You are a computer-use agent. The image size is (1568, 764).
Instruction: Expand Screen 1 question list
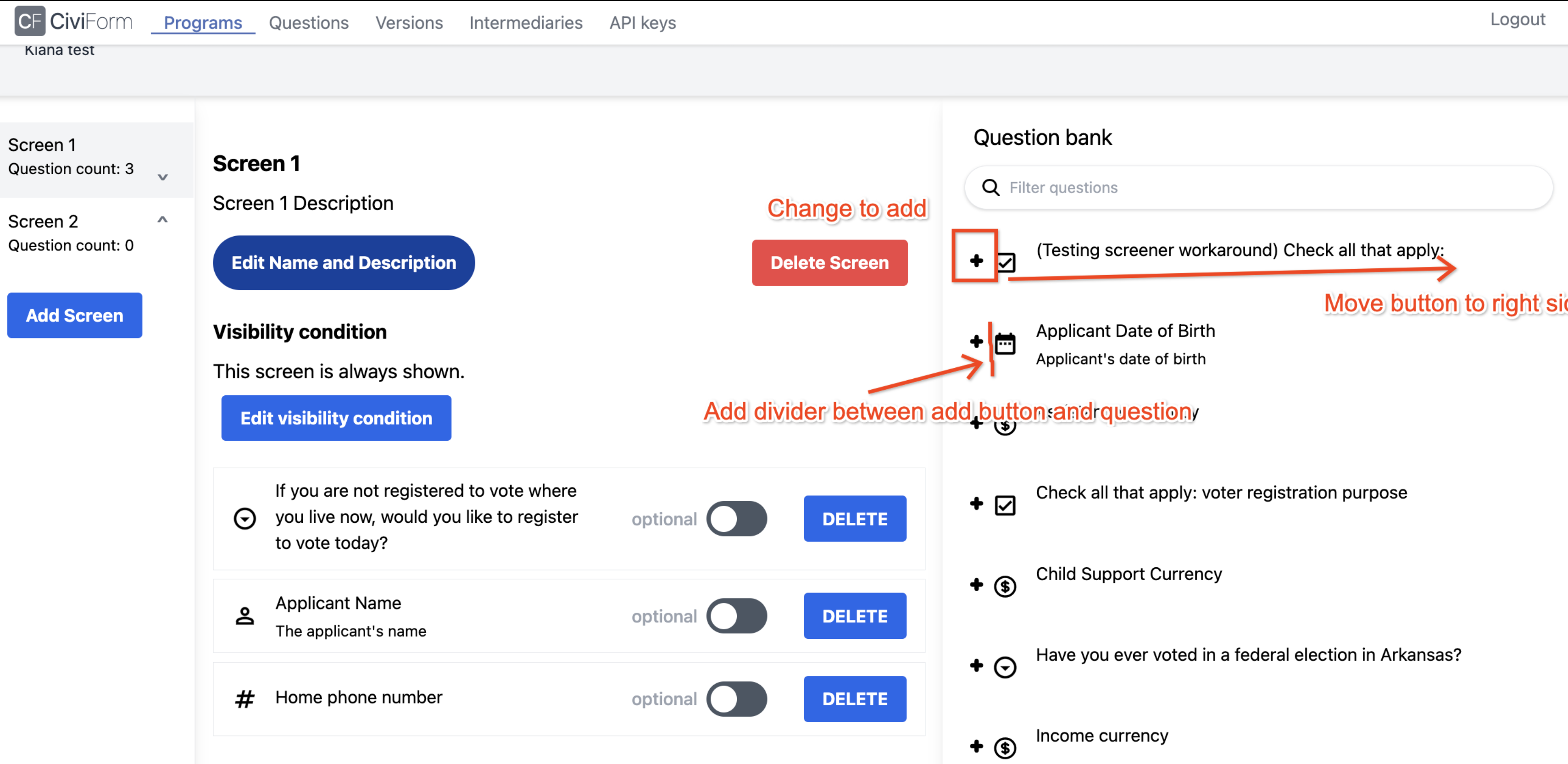point(162,177)
